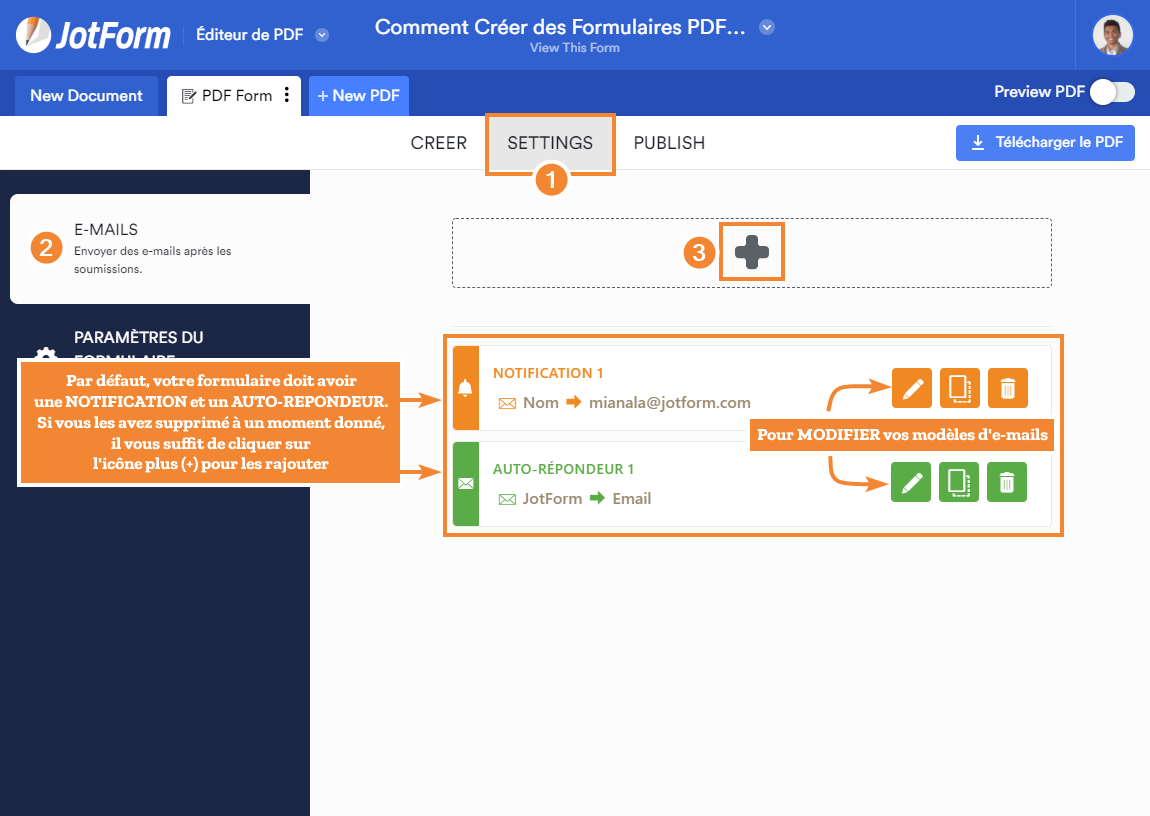Delete Notification 1 with trash icon

point(1008,388)
